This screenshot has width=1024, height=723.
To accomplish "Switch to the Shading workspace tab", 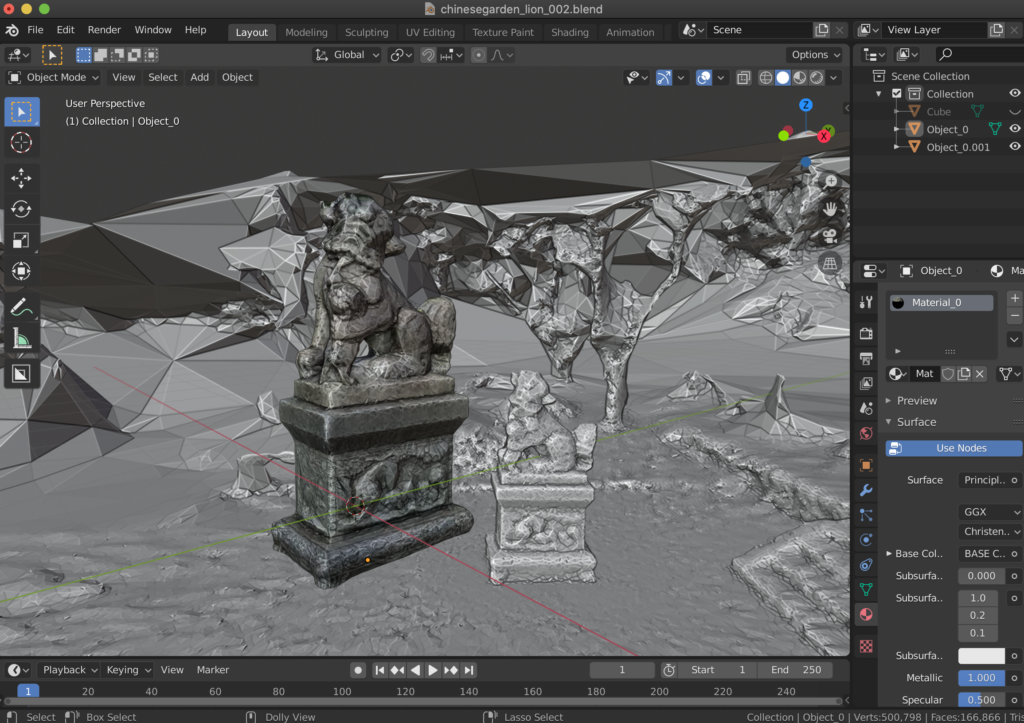I will [x=569, y=31].
